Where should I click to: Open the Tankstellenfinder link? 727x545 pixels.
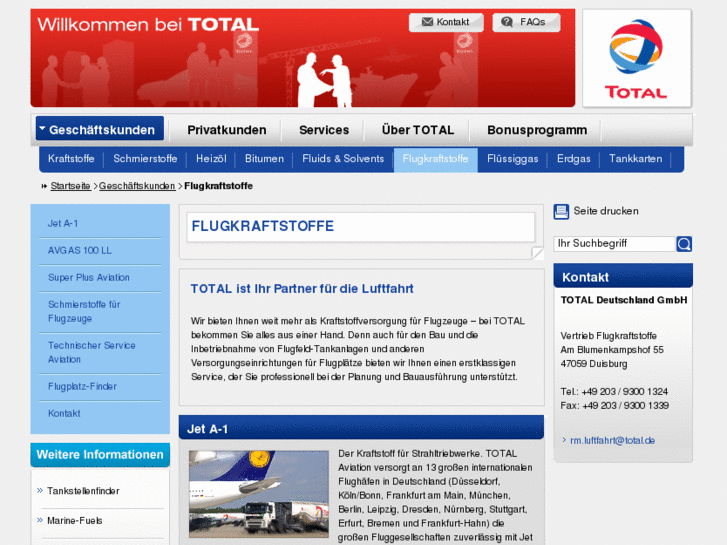(83, 491)
